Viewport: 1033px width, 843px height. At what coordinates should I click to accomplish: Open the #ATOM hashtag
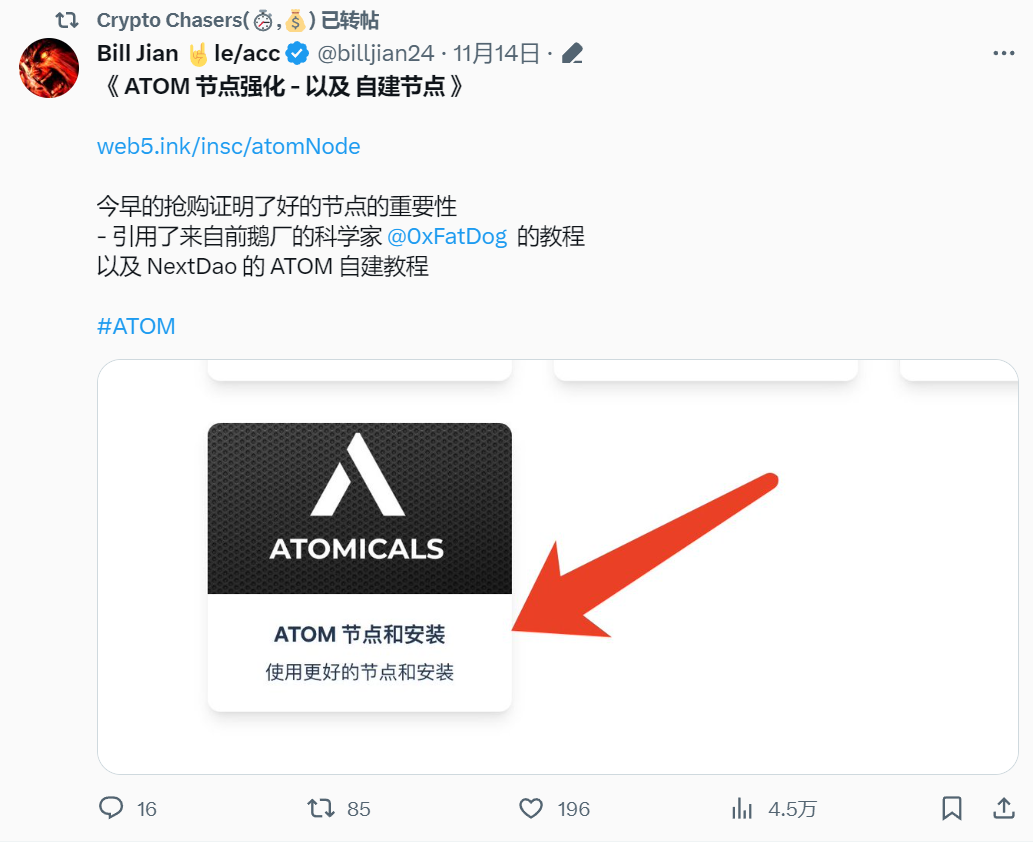coord(136,326)
